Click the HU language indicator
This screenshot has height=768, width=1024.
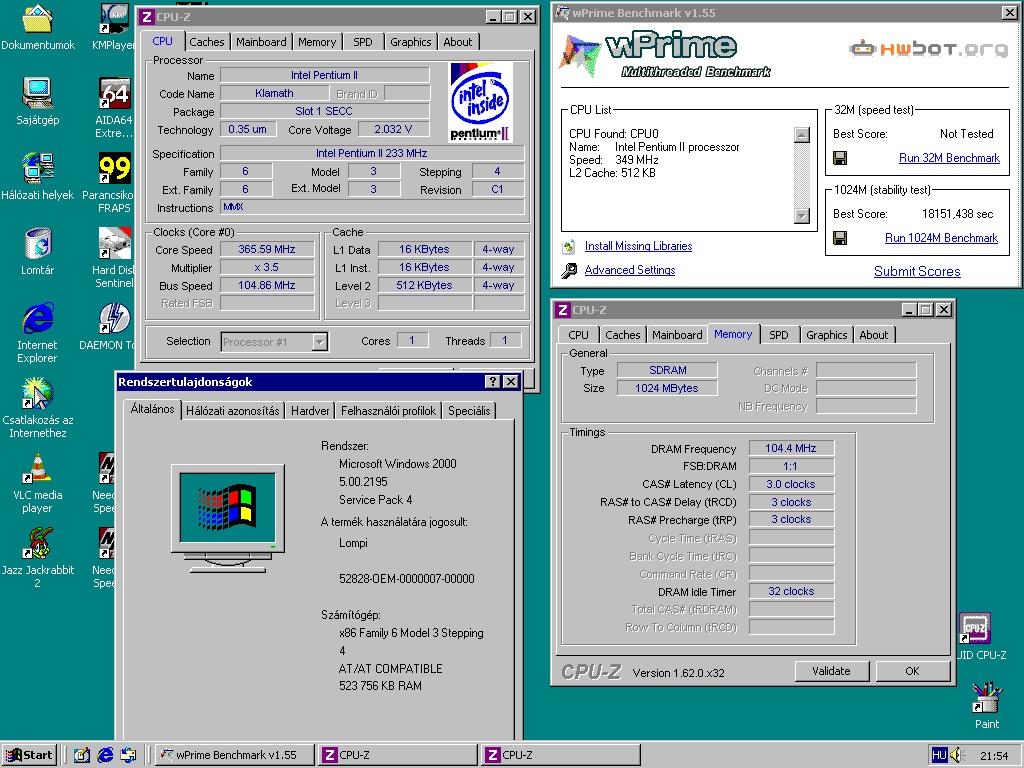939,755
